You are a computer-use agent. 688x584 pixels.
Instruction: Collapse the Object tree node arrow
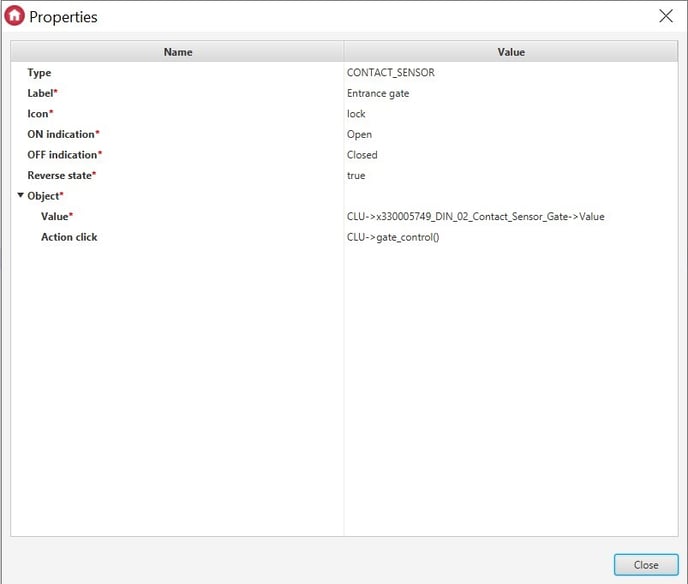[20, 196]
